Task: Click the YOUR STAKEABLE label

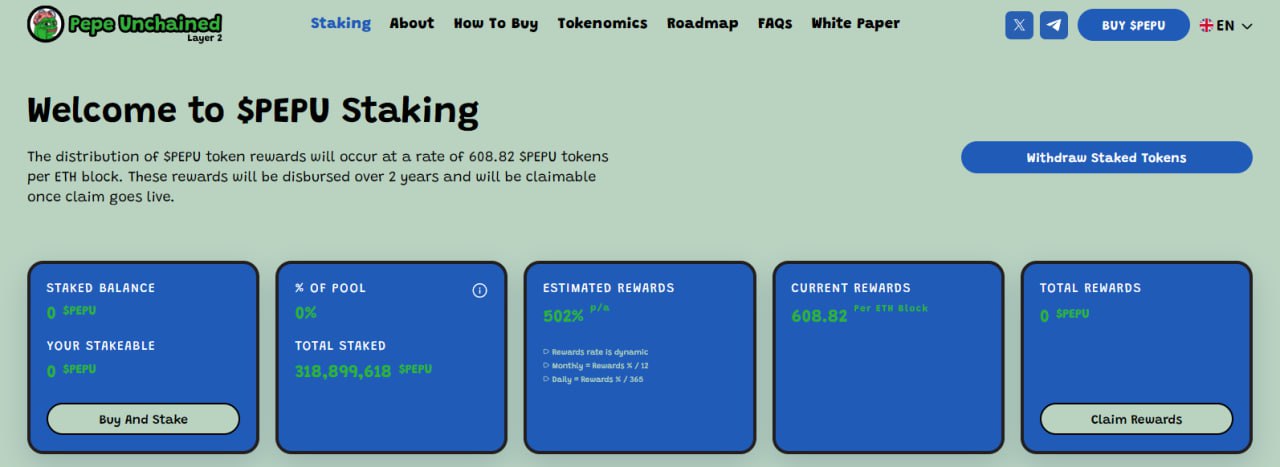Action: pyautogui.click(x=101, y=346)
